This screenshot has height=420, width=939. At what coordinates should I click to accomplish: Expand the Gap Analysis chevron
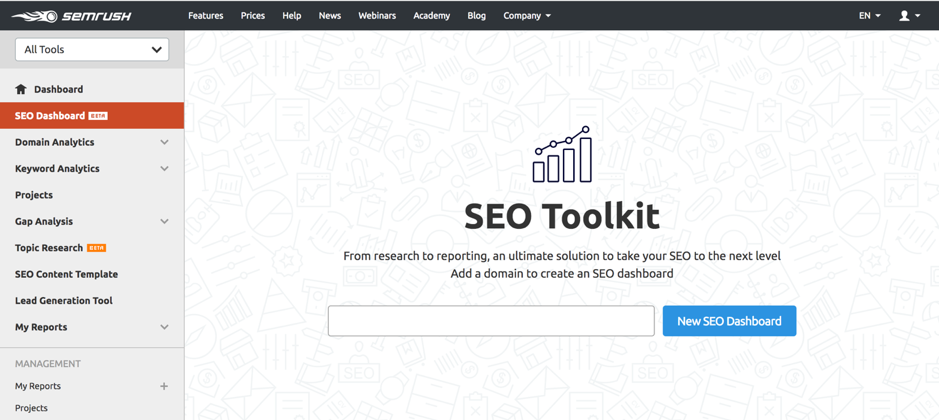164,222
